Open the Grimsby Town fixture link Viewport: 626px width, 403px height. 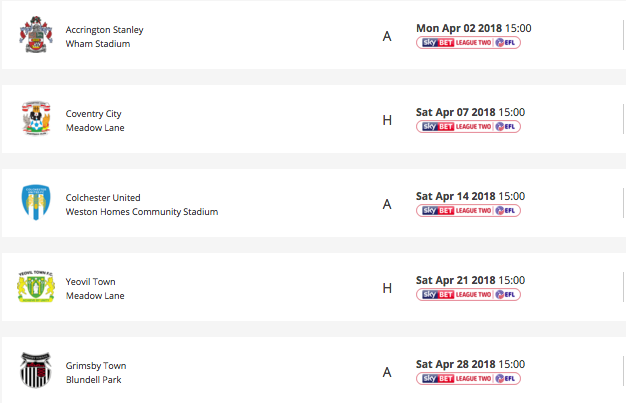(95, 365)
